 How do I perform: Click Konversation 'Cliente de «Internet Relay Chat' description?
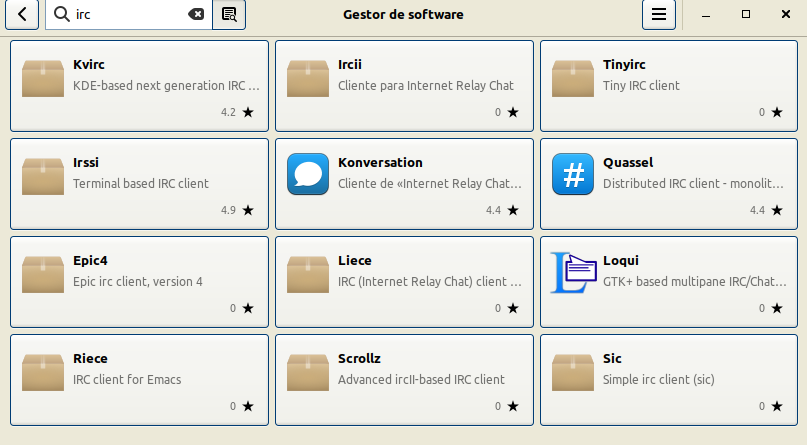point(430,184)
